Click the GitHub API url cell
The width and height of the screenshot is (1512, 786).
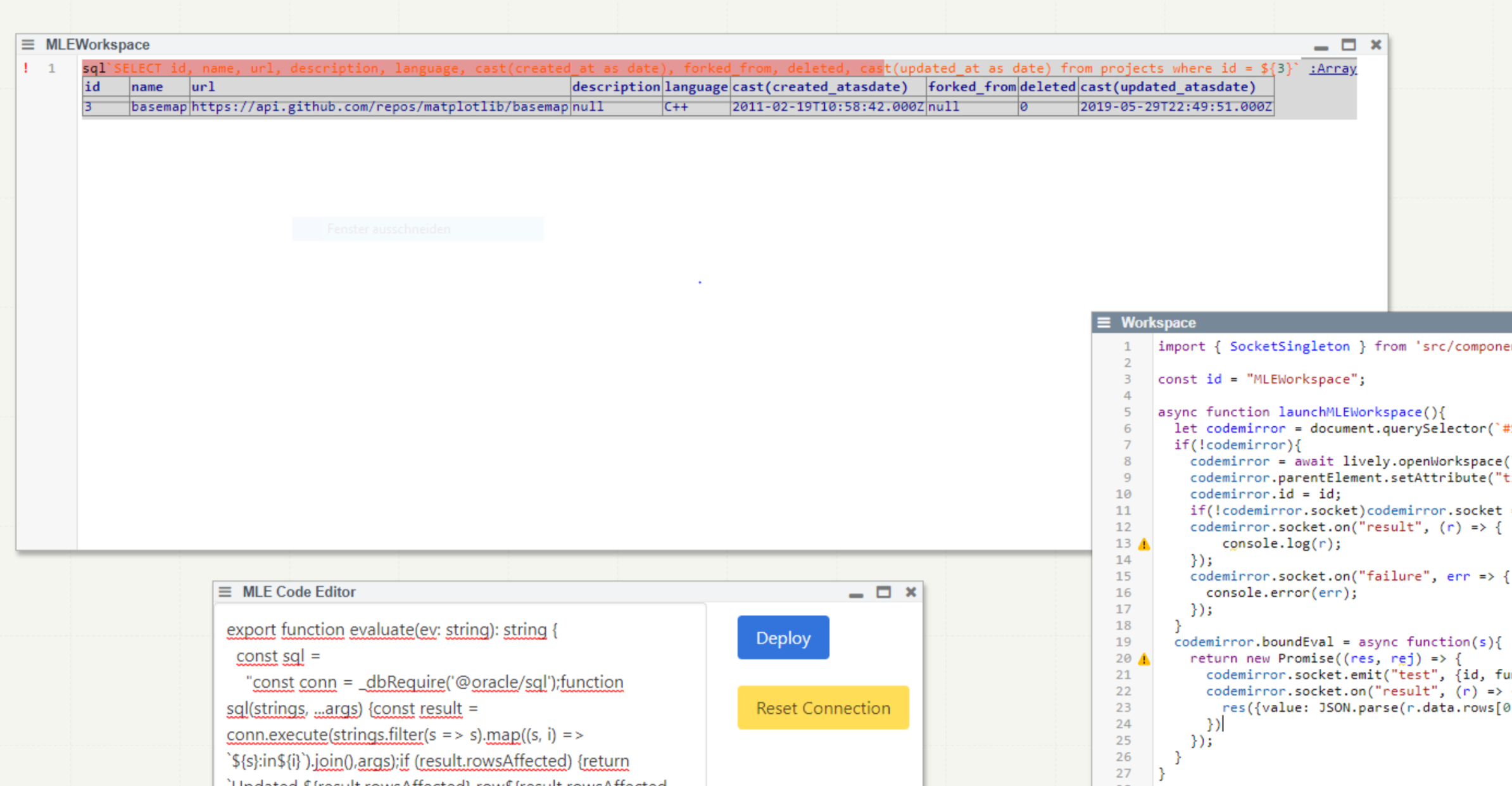(379, 107)
